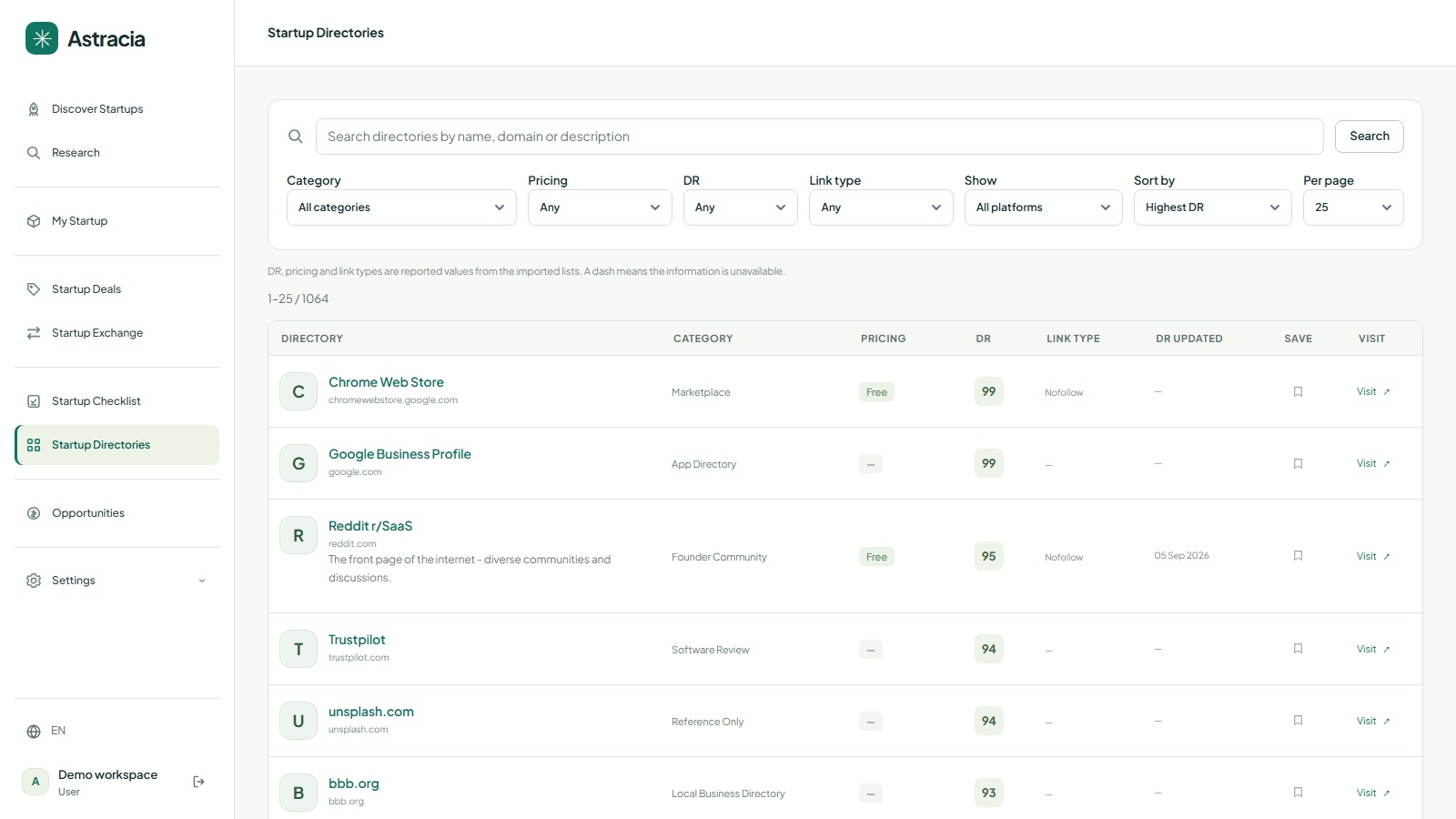1456x819 pixels.
Task: Click Local Business Directory category text
Action: (728, 794)
